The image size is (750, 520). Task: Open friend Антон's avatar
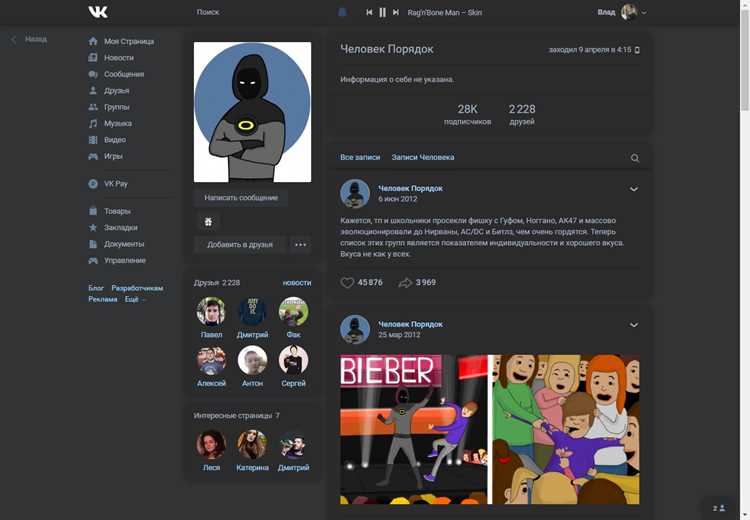pyautogui.click(x=252, y=360)
